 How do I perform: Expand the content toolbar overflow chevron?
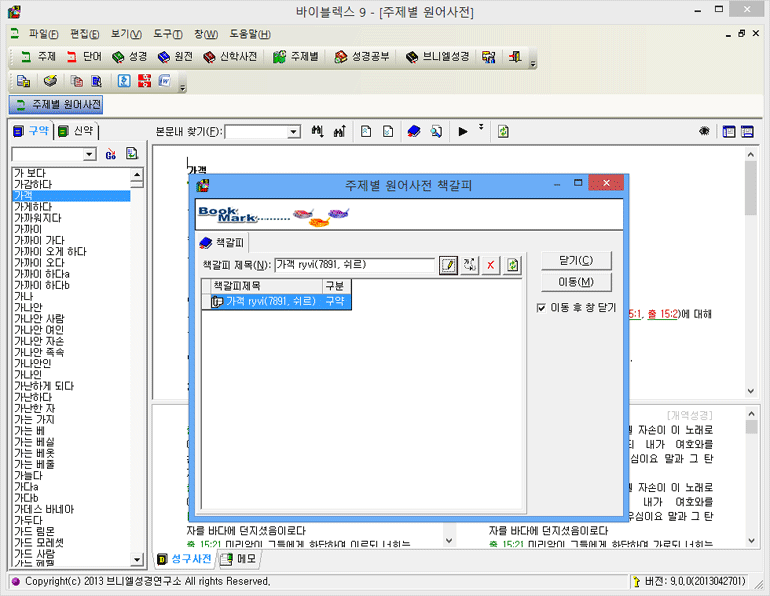pos(481,127)
